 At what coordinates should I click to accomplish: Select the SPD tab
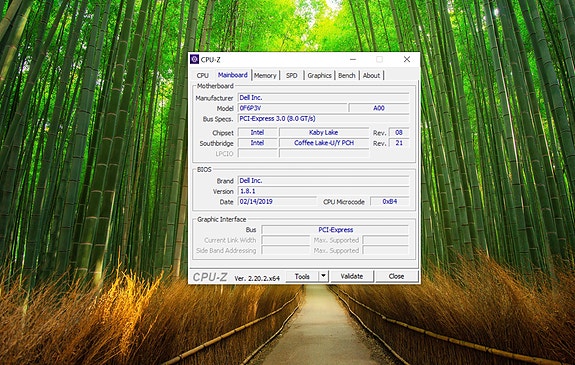(292, 76)
